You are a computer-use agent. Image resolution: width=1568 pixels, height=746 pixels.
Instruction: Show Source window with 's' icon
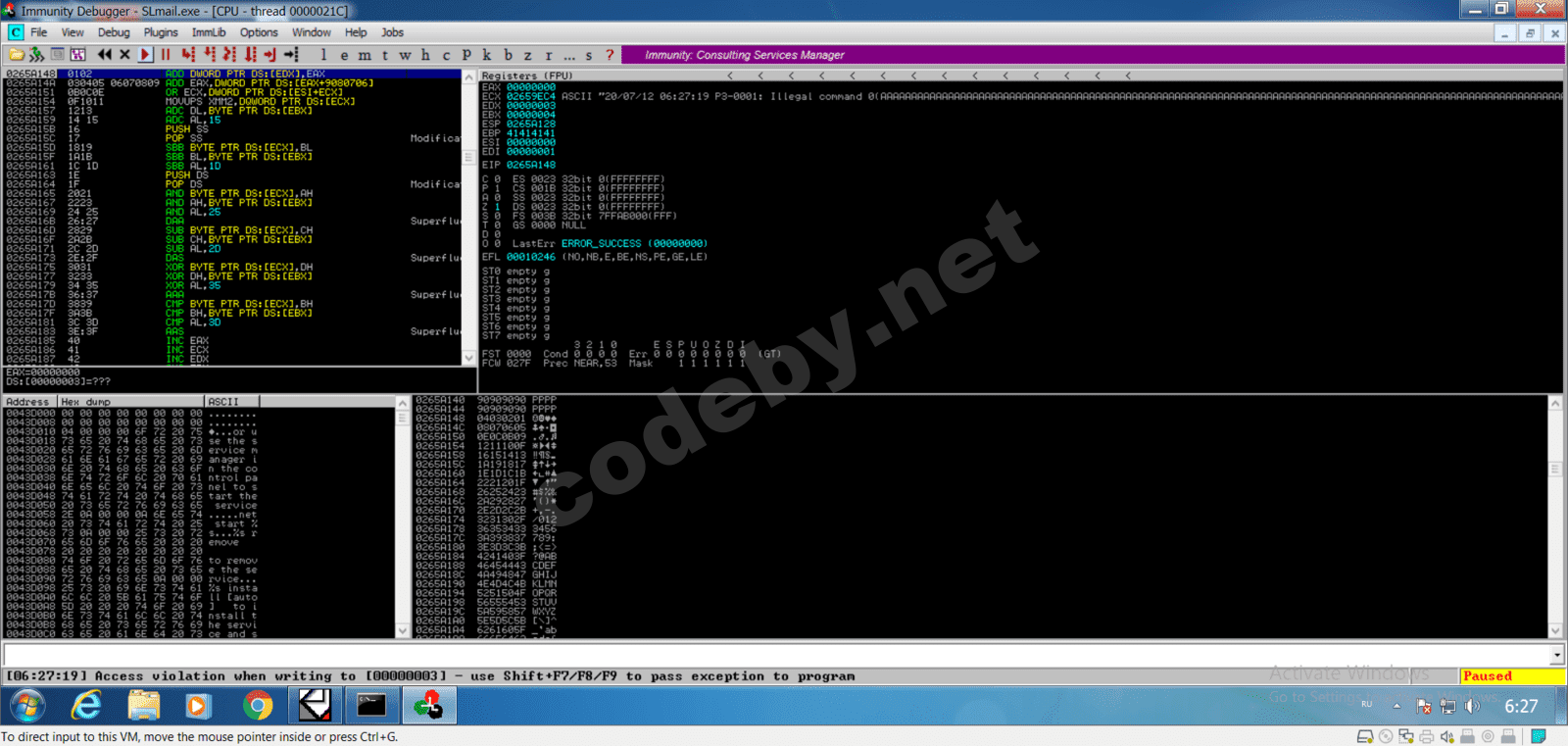(x=589, y=55)
